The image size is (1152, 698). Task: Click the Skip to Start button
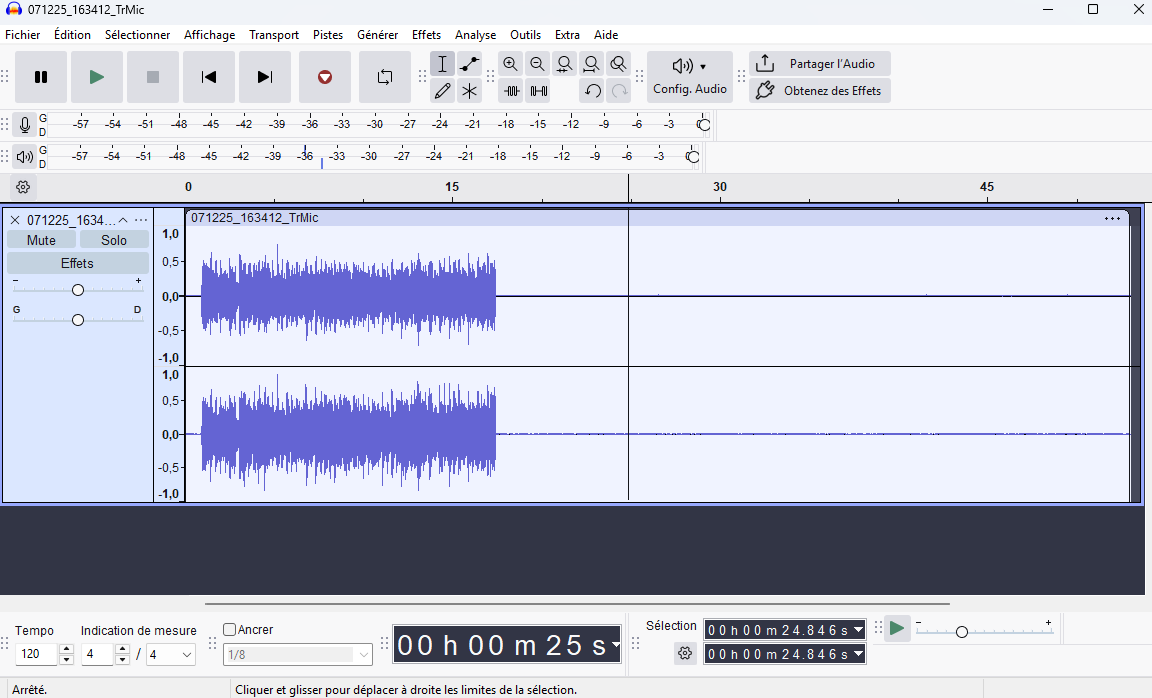(x=209, y=77)
